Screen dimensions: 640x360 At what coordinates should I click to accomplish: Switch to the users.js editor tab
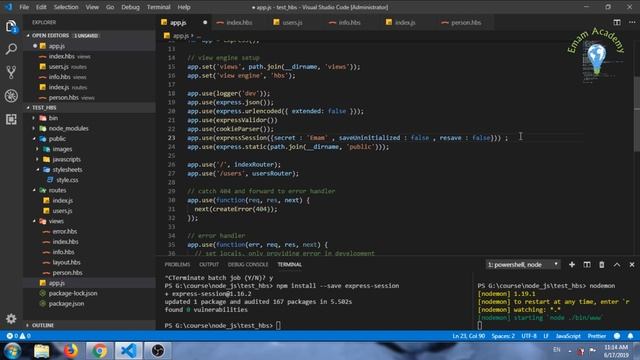(x=292, y=22)
